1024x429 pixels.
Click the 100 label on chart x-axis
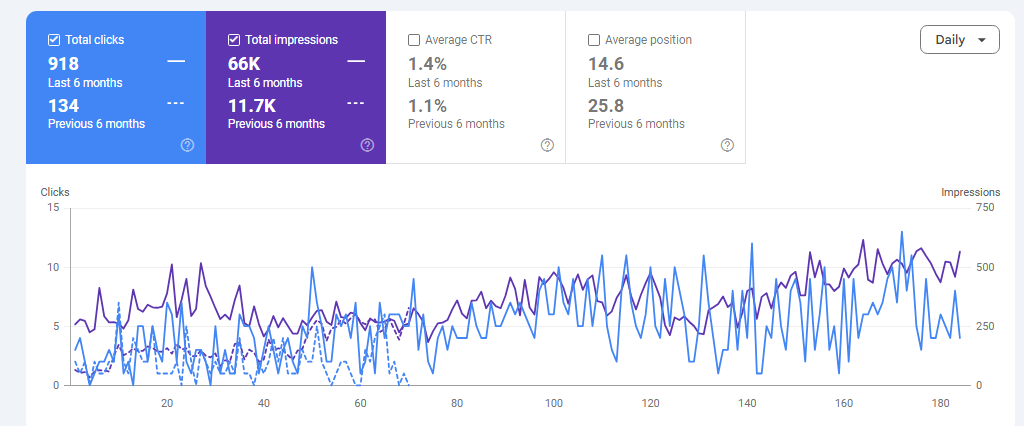coord(553,403)
